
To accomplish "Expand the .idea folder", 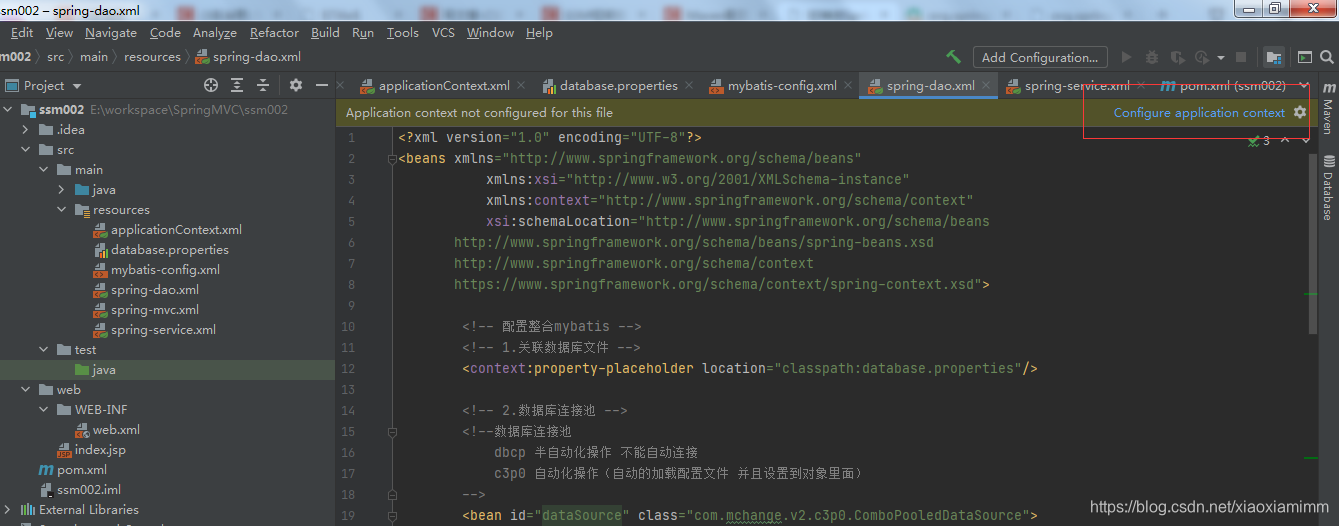I will [27, 130].
